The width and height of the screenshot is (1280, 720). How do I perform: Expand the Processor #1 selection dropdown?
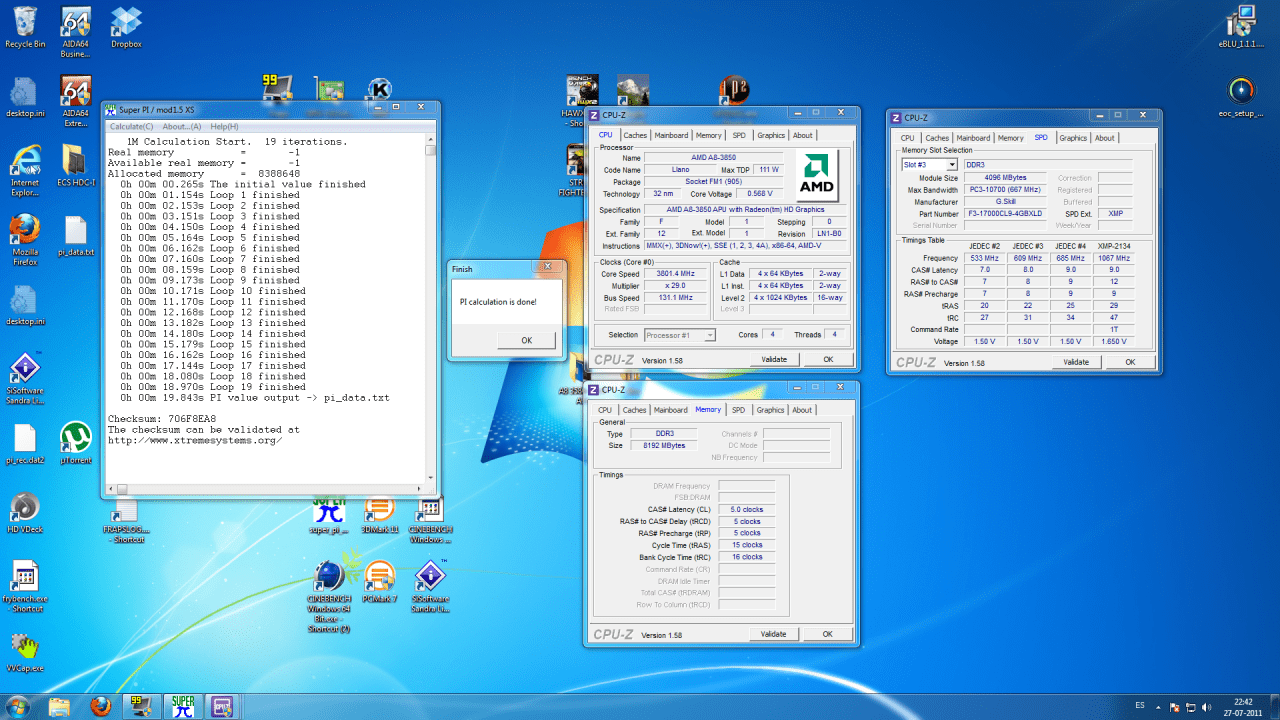click(680, 335)
